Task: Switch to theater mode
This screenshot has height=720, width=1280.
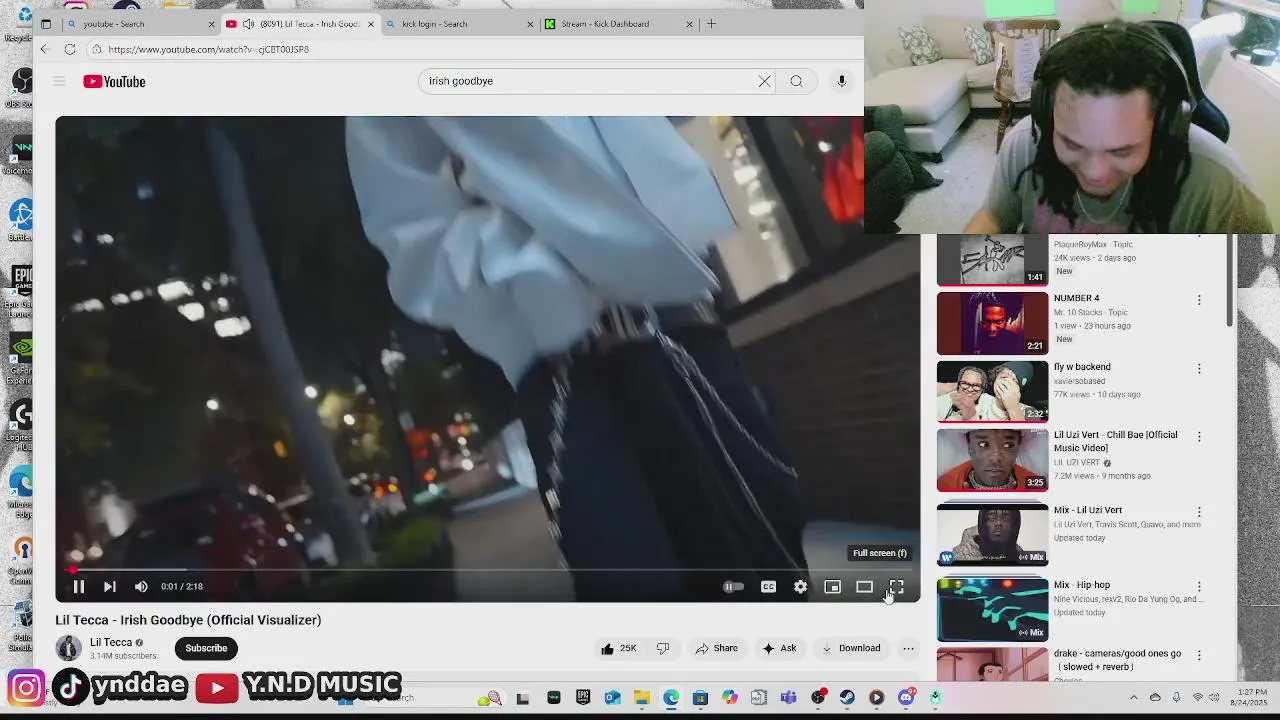Action: click(x=864, y=587)
